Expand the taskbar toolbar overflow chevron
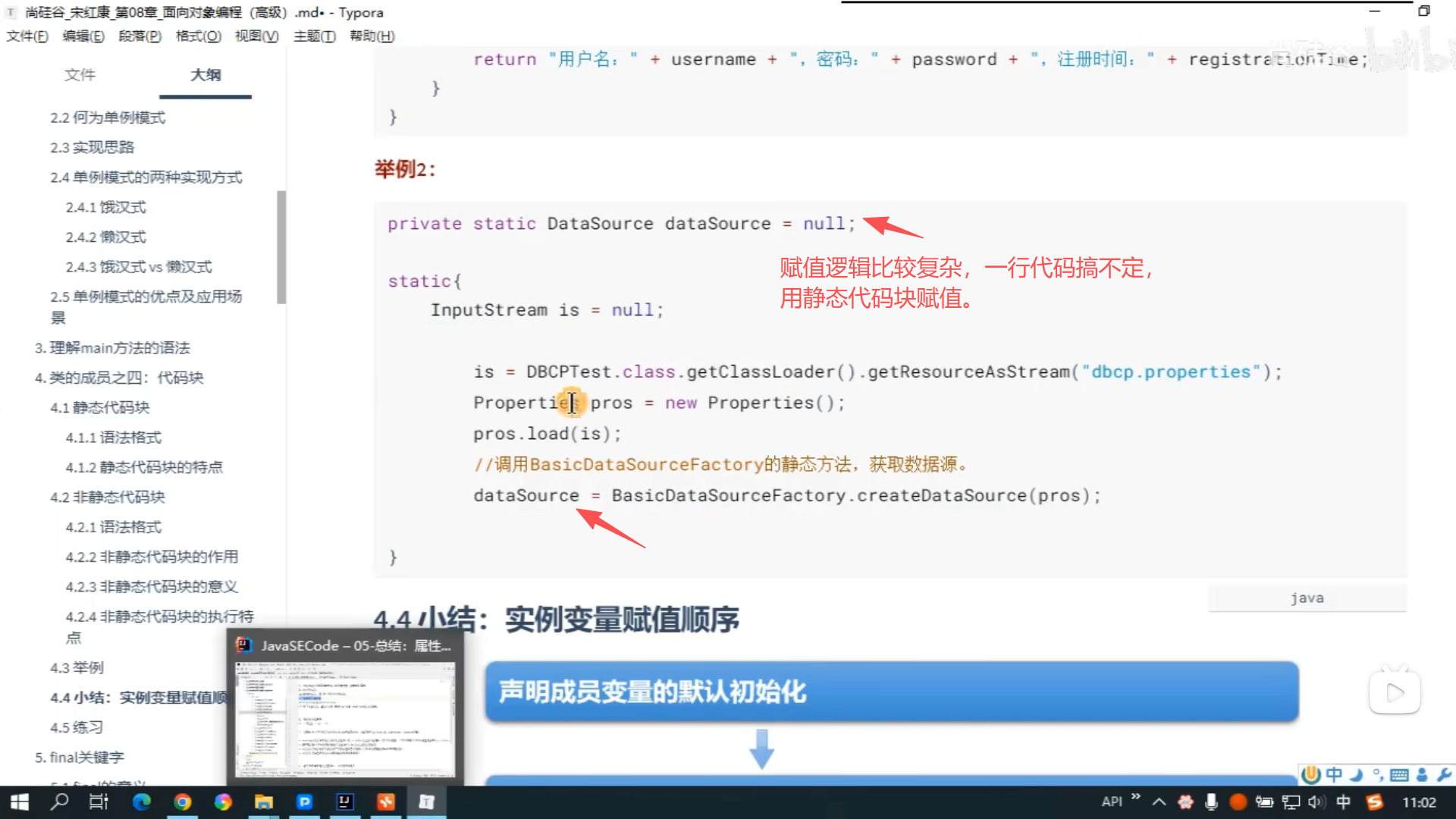Viewport: 1456px width, 819px height. pos(1136,796)
